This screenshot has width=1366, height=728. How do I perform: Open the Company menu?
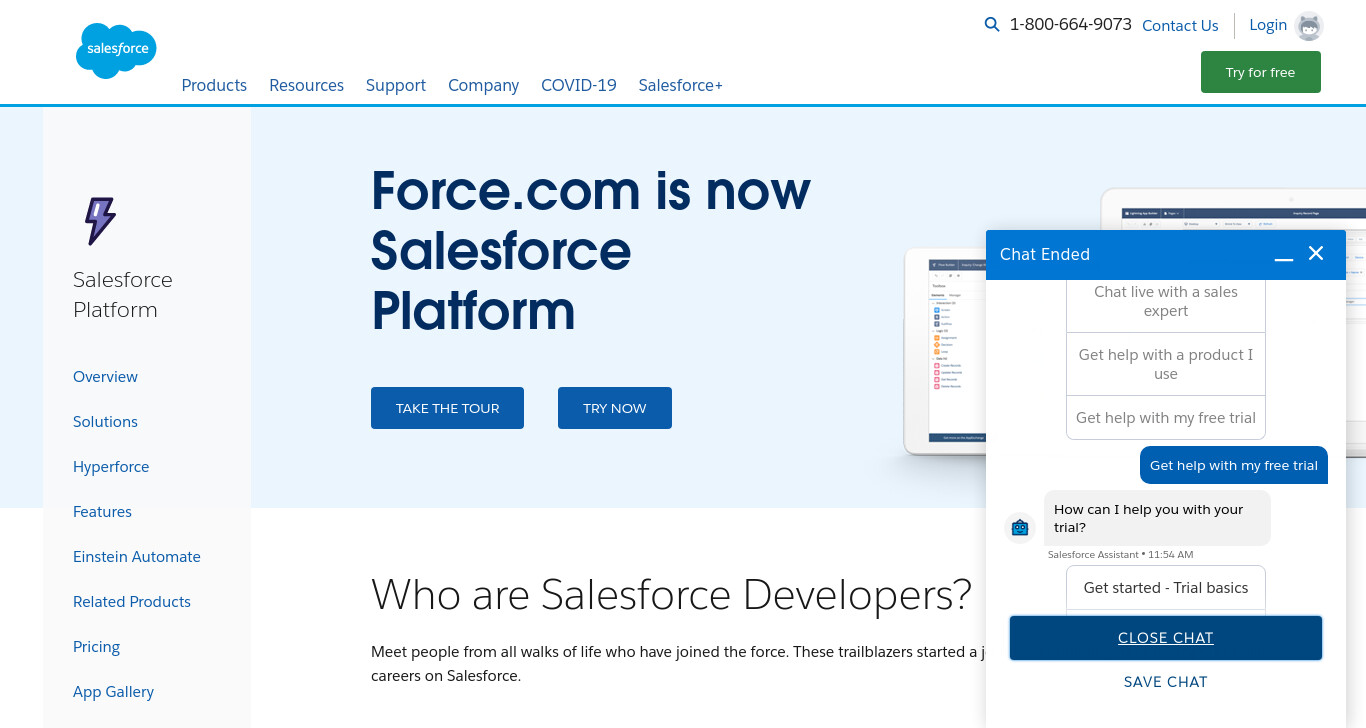(x=483, y=85)
